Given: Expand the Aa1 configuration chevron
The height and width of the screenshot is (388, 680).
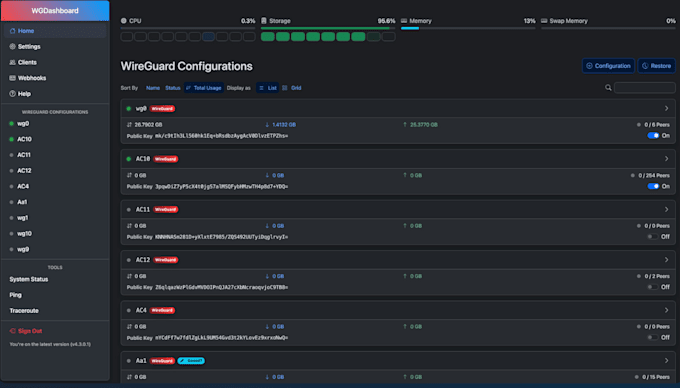Looking at the screenshot, I should point(667,360).
